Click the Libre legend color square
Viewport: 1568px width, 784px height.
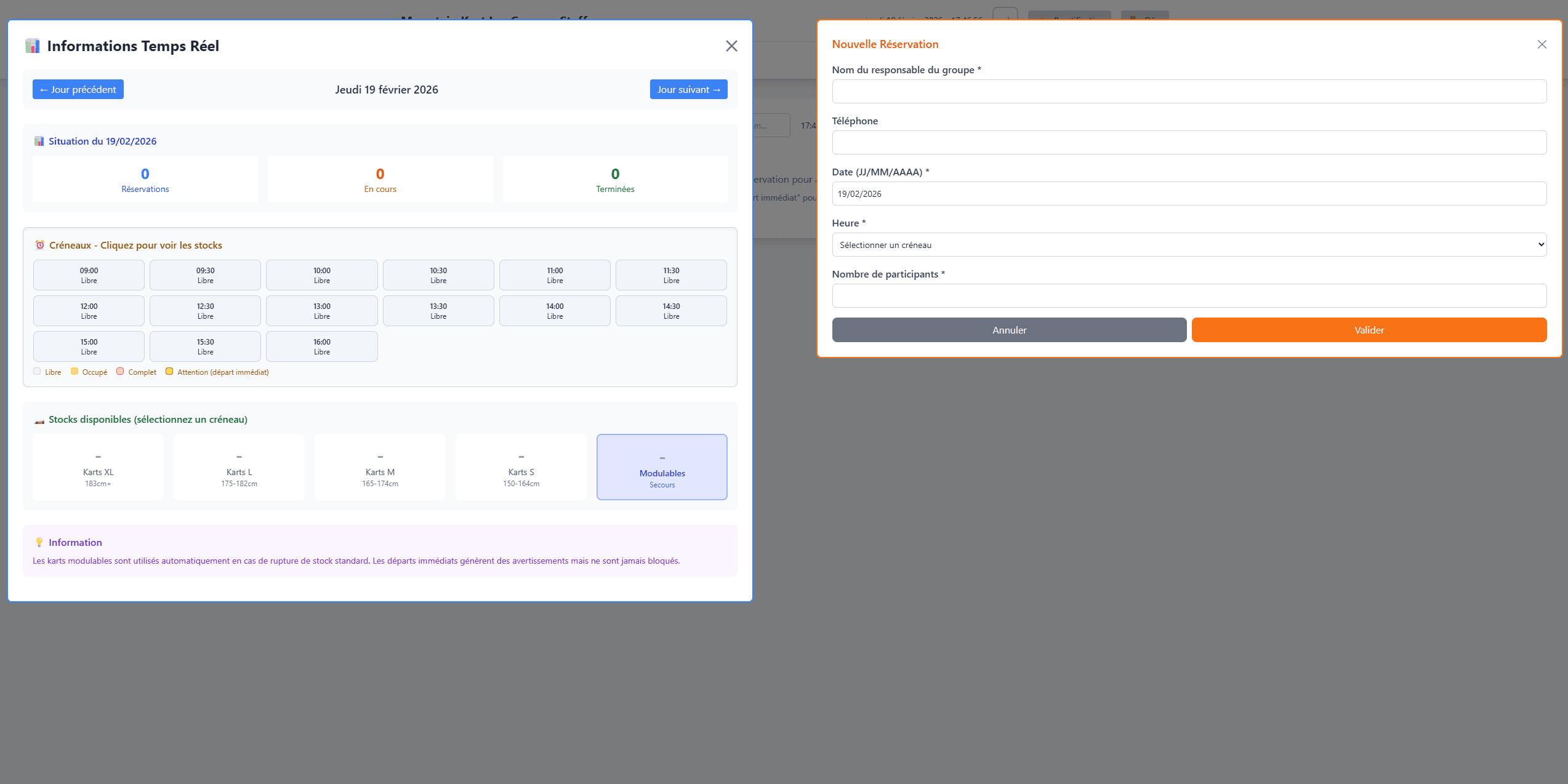coord(38,371)
